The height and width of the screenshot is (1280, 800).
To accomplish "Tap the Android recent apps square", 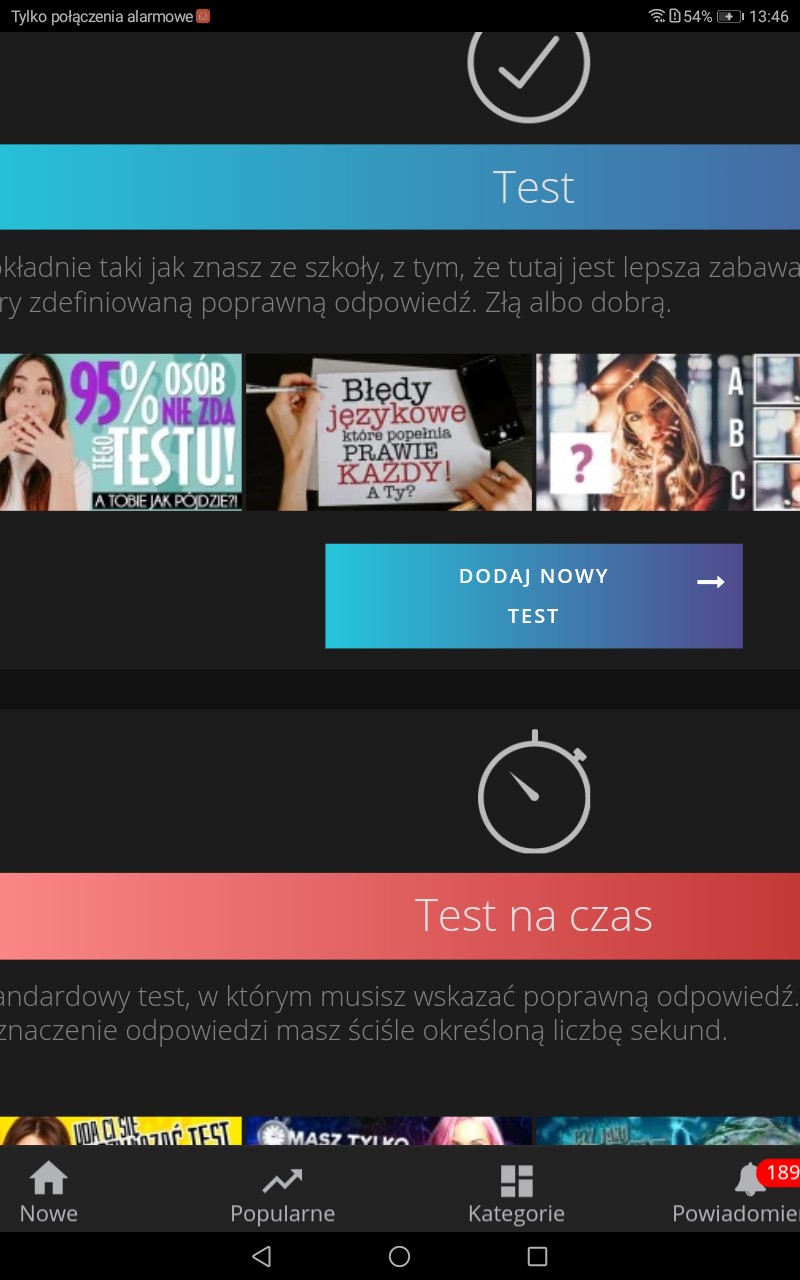I will click(x=537, y=1256).
